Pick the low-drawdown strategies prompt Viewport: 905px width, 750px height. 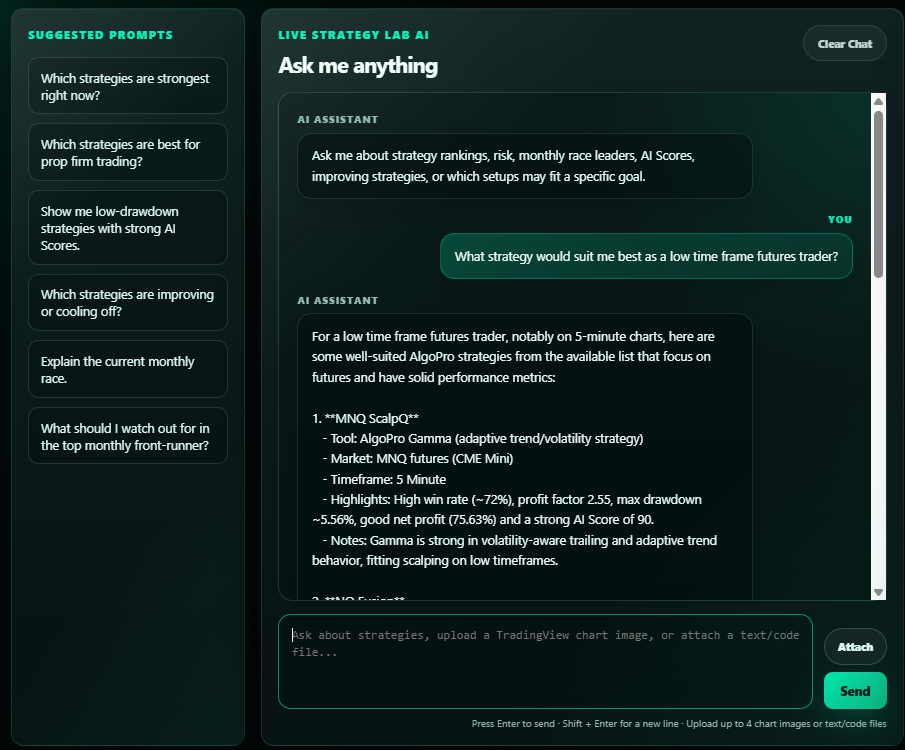pyautogui.click(x=128, y=227)
